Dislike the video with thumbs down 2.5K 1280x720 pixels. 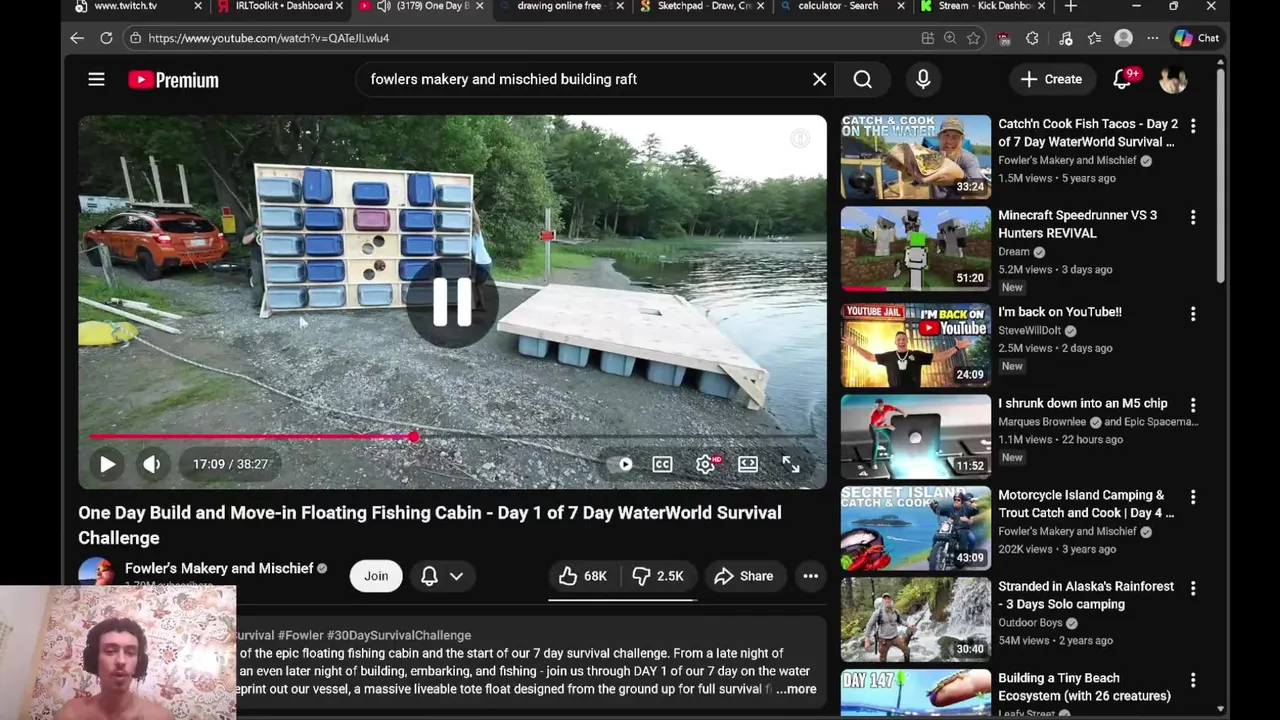[658, 576]
